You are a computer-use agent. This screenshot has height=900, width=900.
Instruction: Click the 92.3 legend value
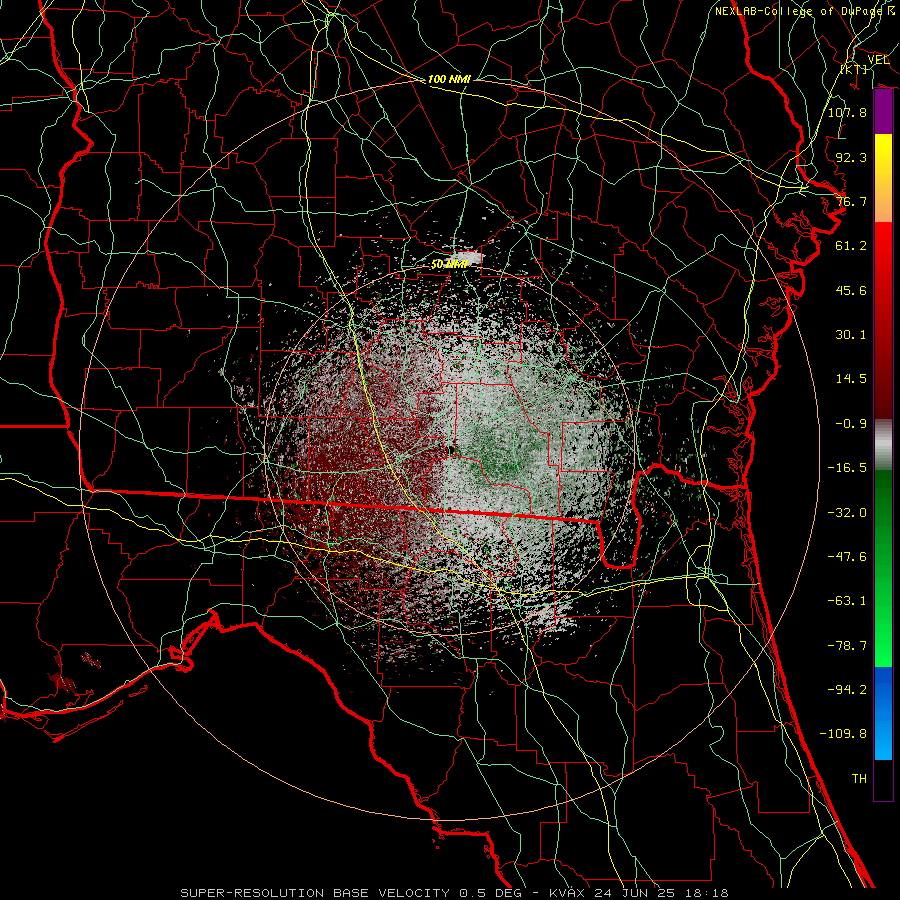click(x=851, y=157)
